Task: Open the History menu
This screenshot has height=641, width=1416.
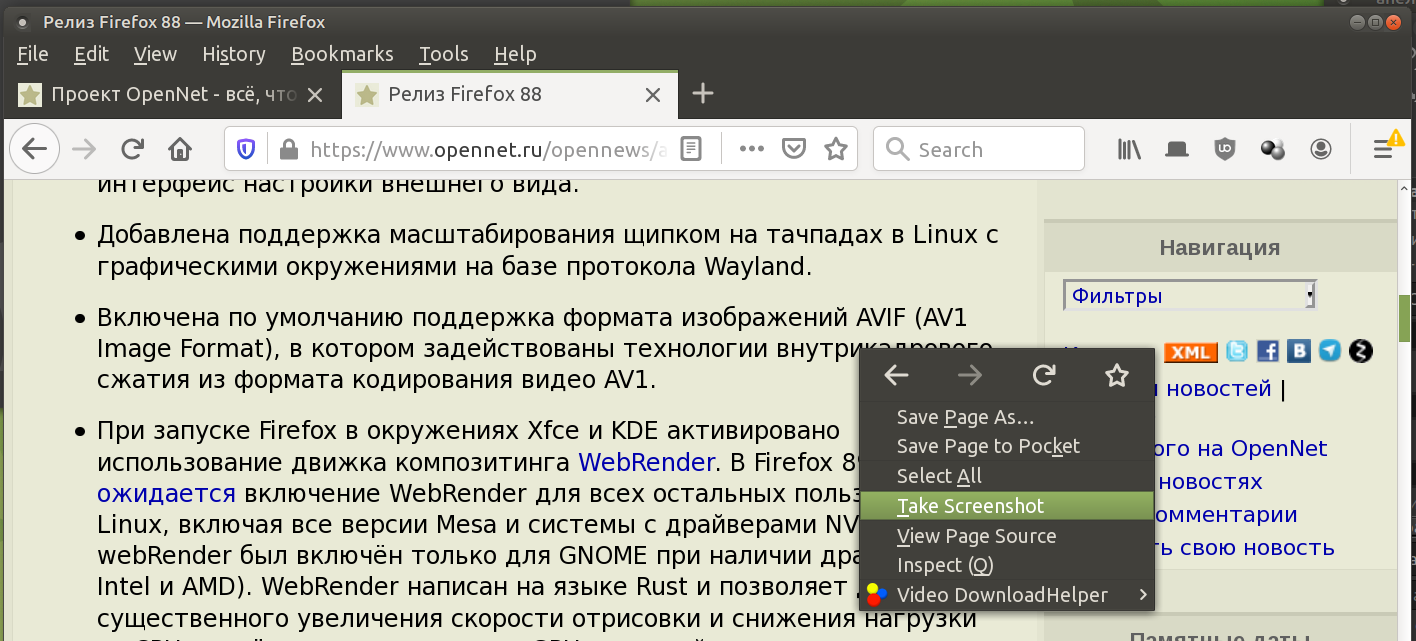Action: click(234, 54)
